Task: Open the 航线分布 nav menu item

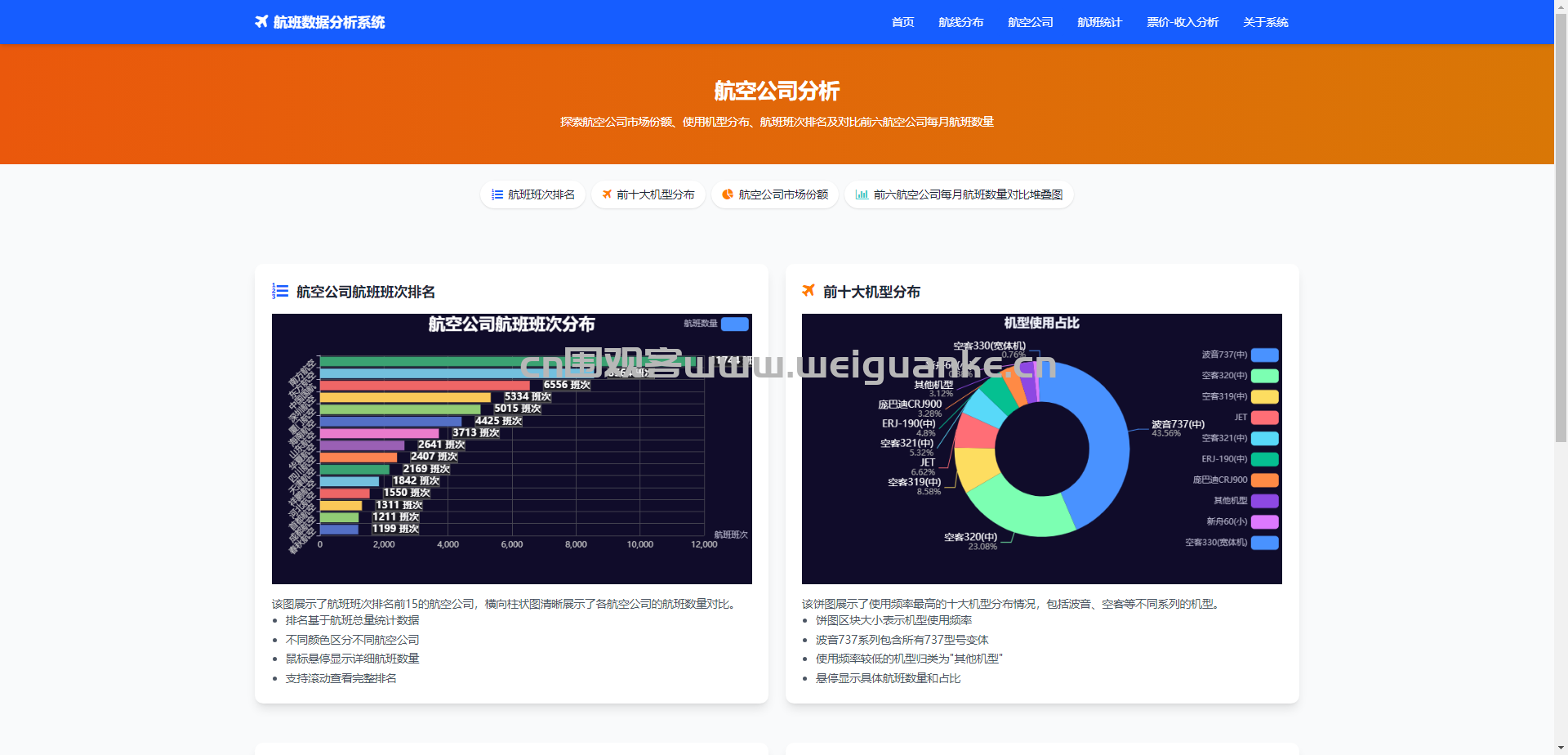Action: (960, 22)
